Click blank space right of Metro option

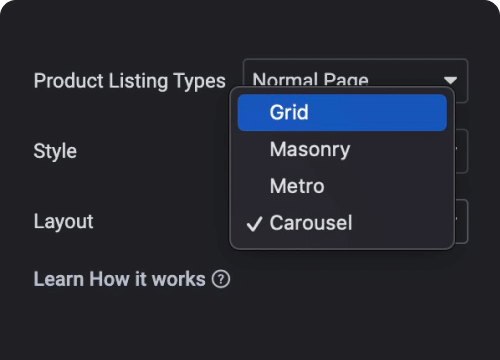[x=387, y=186]
